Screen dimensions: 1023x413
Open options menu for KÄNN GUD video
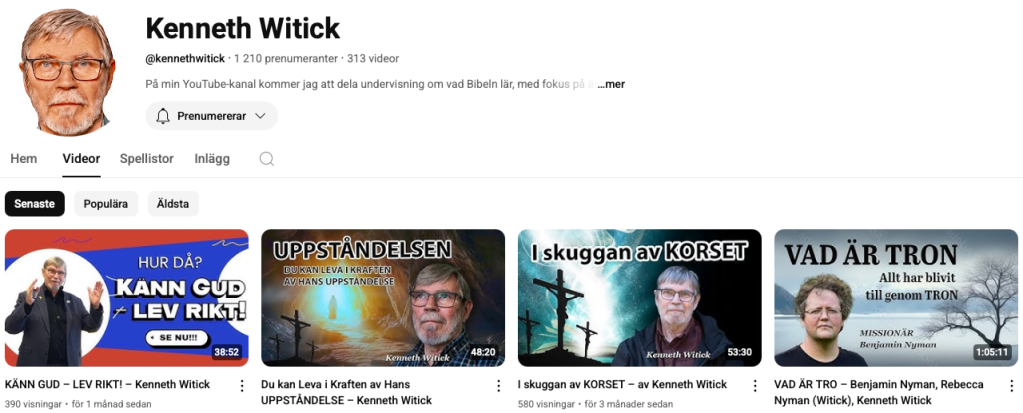pyautogui.click(x=242, y=386)
